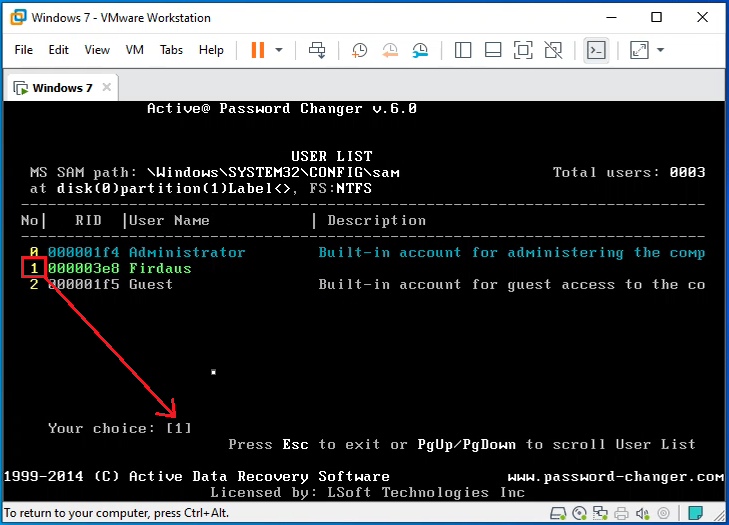Click the network adapter status icon
The width and height of the screenshot is (729, 525).
tap(600, 513)
